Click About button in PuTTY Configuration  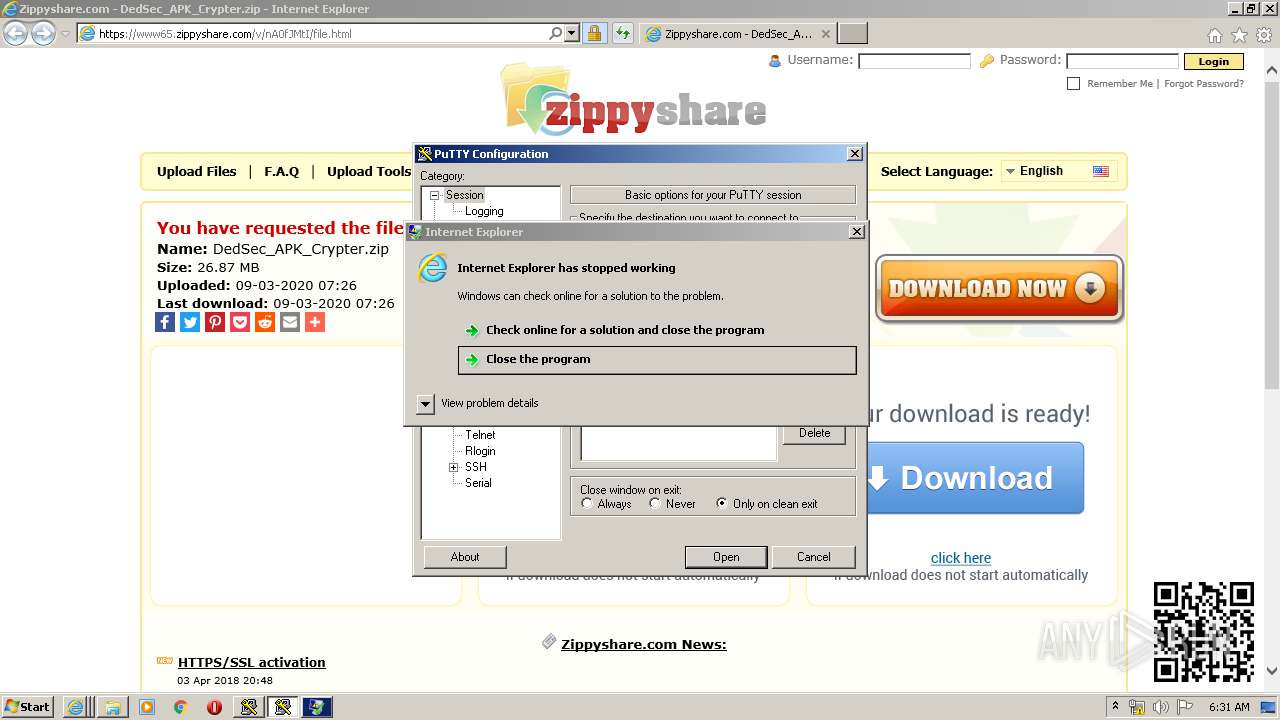[465, 557]
